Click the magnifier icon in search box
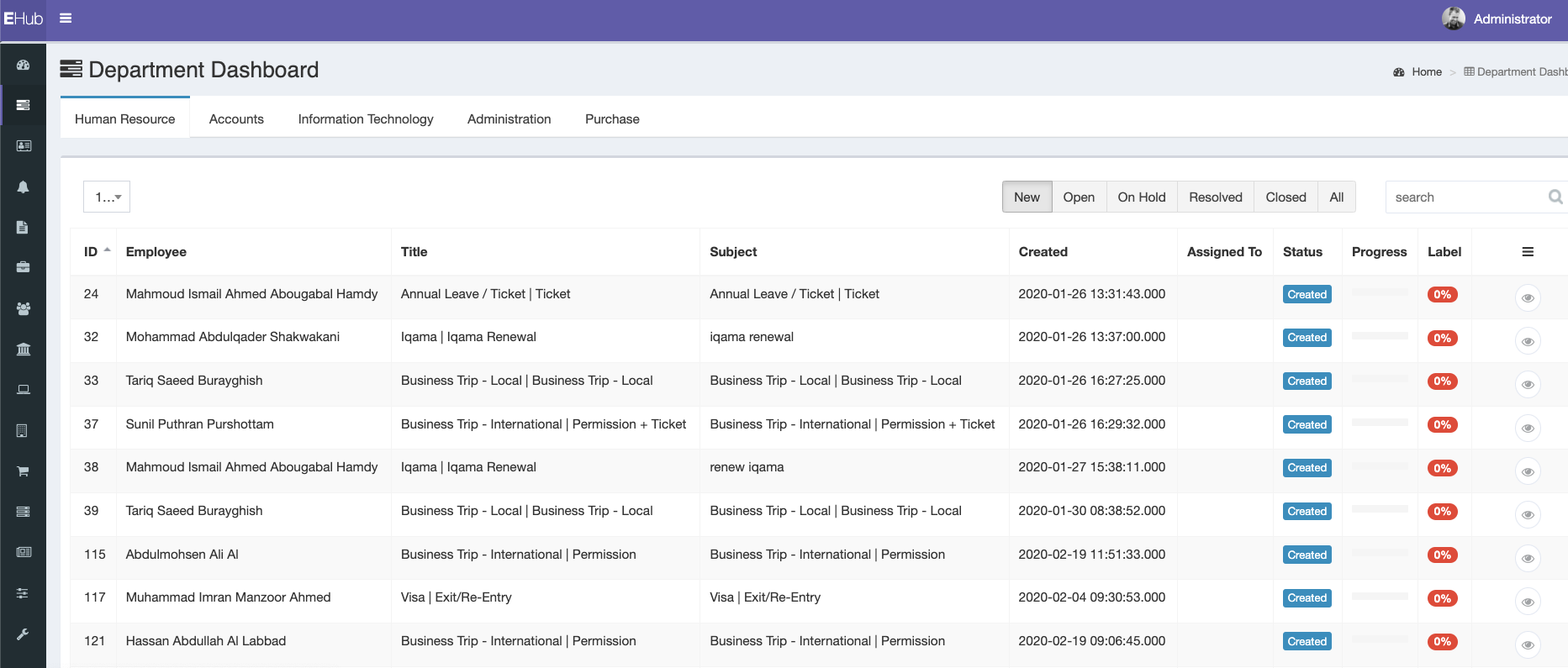1568x668 pixels. pos(1555,197)
